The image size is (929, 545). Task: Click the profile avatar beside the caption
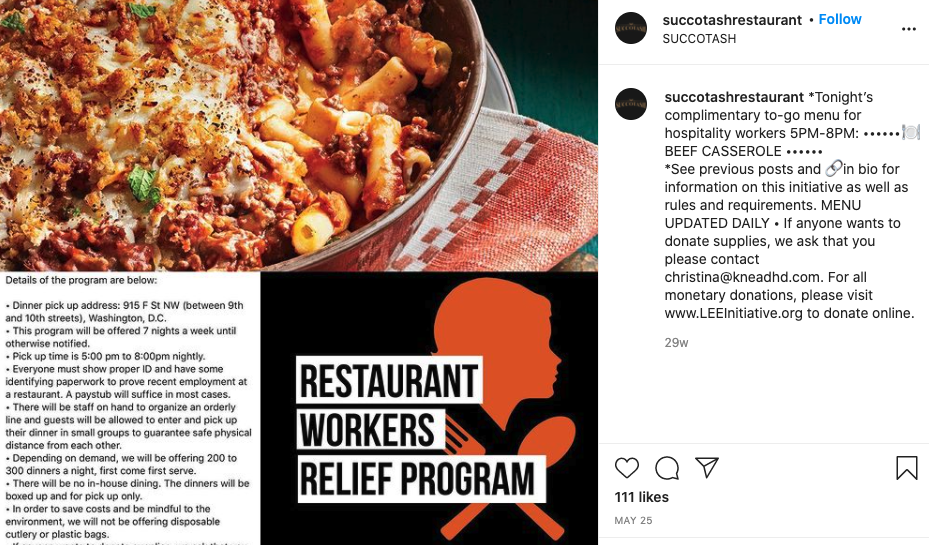631,104
